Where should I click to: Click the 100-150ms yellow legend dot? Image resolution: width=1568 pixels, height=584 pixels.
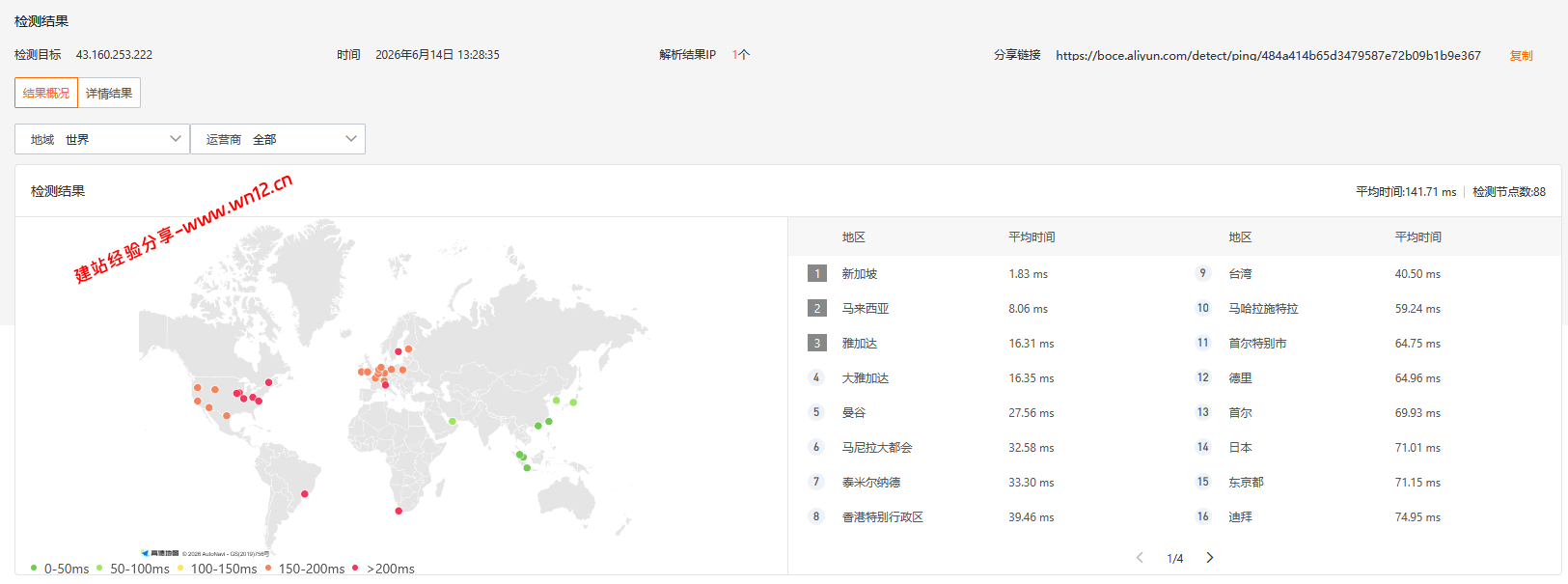(x=180, y=568)
